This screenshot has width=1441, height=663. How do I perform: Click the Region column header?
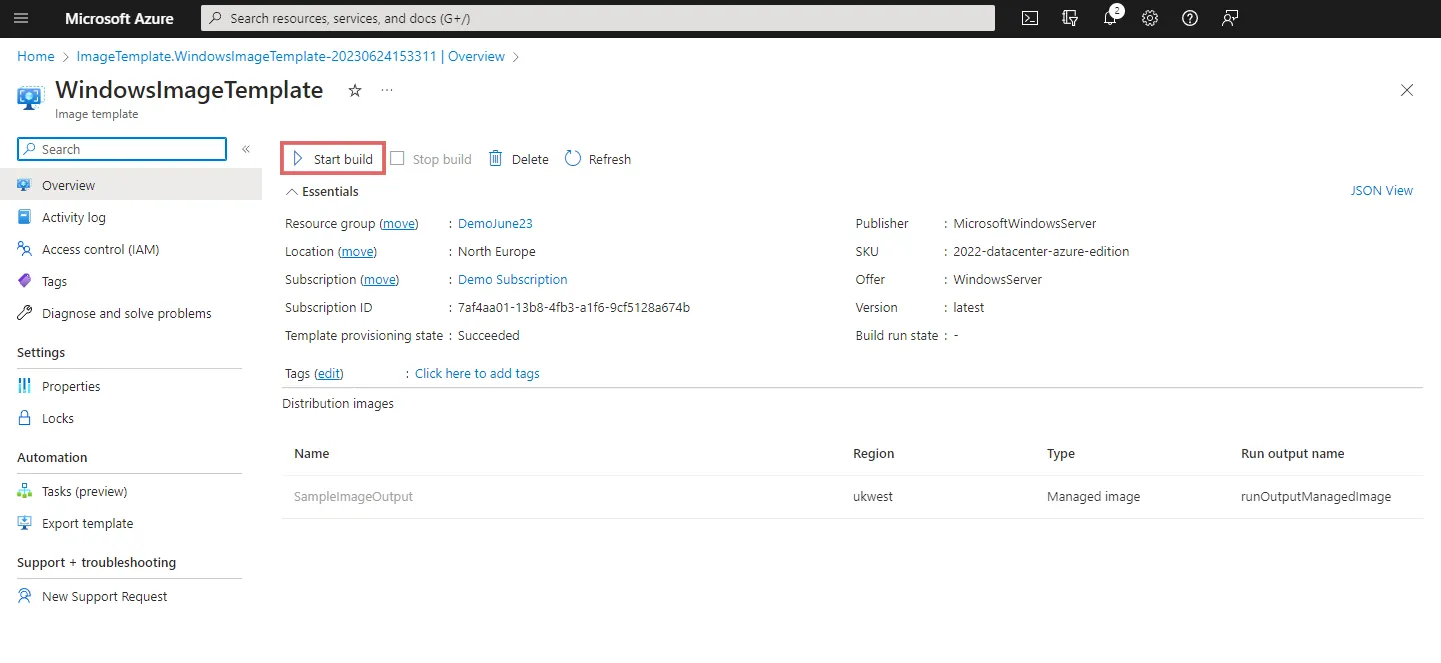pyautogui.click(x=874, y=454)
